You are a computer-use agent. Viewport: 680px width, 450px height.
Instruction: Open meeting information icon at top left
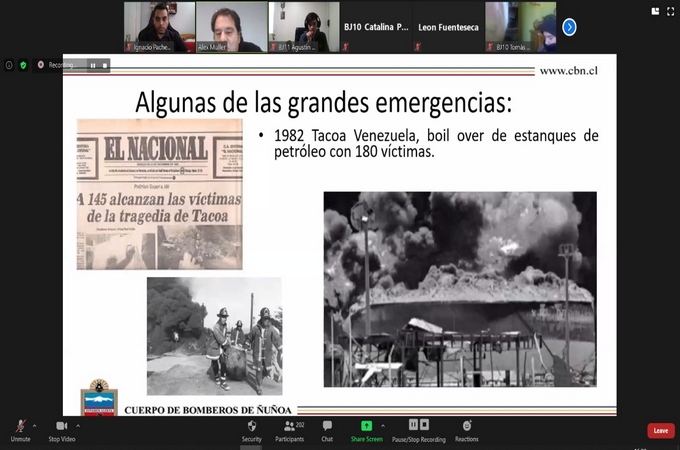point(9,65)
